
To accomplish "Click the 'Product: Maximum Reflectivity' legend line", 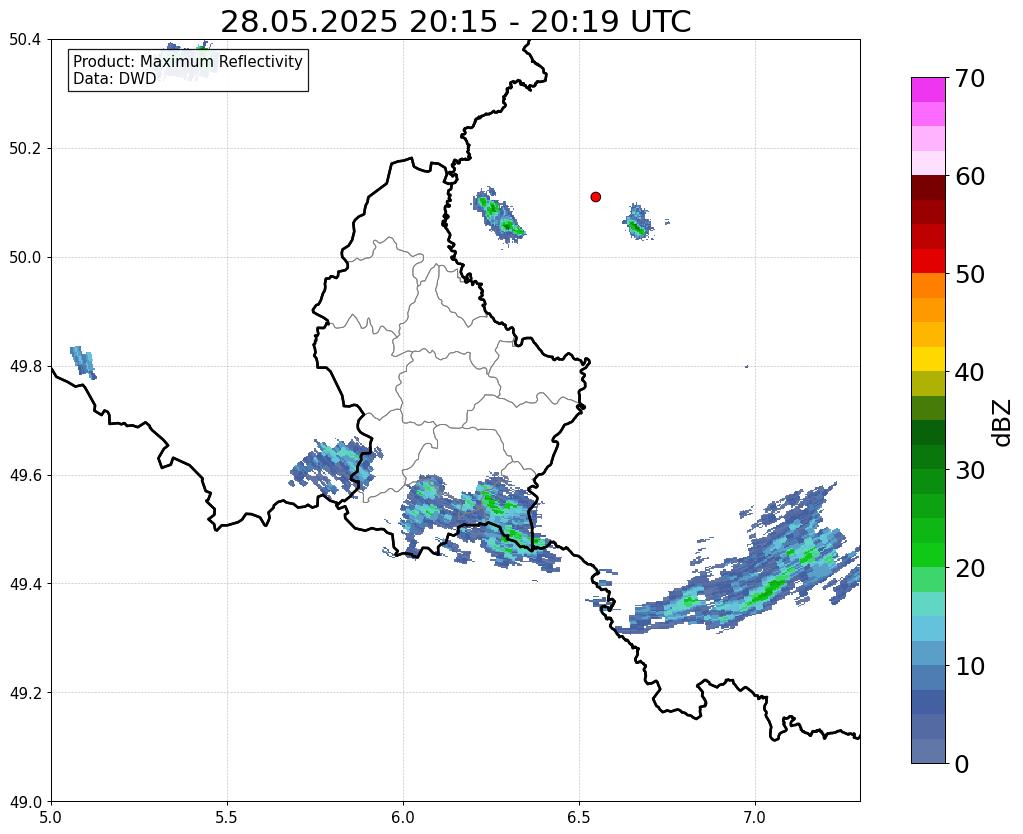I will point(188,61).
